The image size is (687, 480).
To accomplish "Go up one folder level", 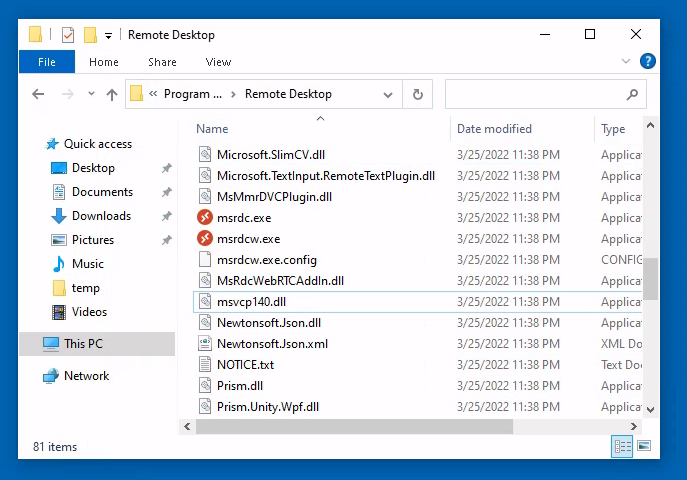I will 112,94.
